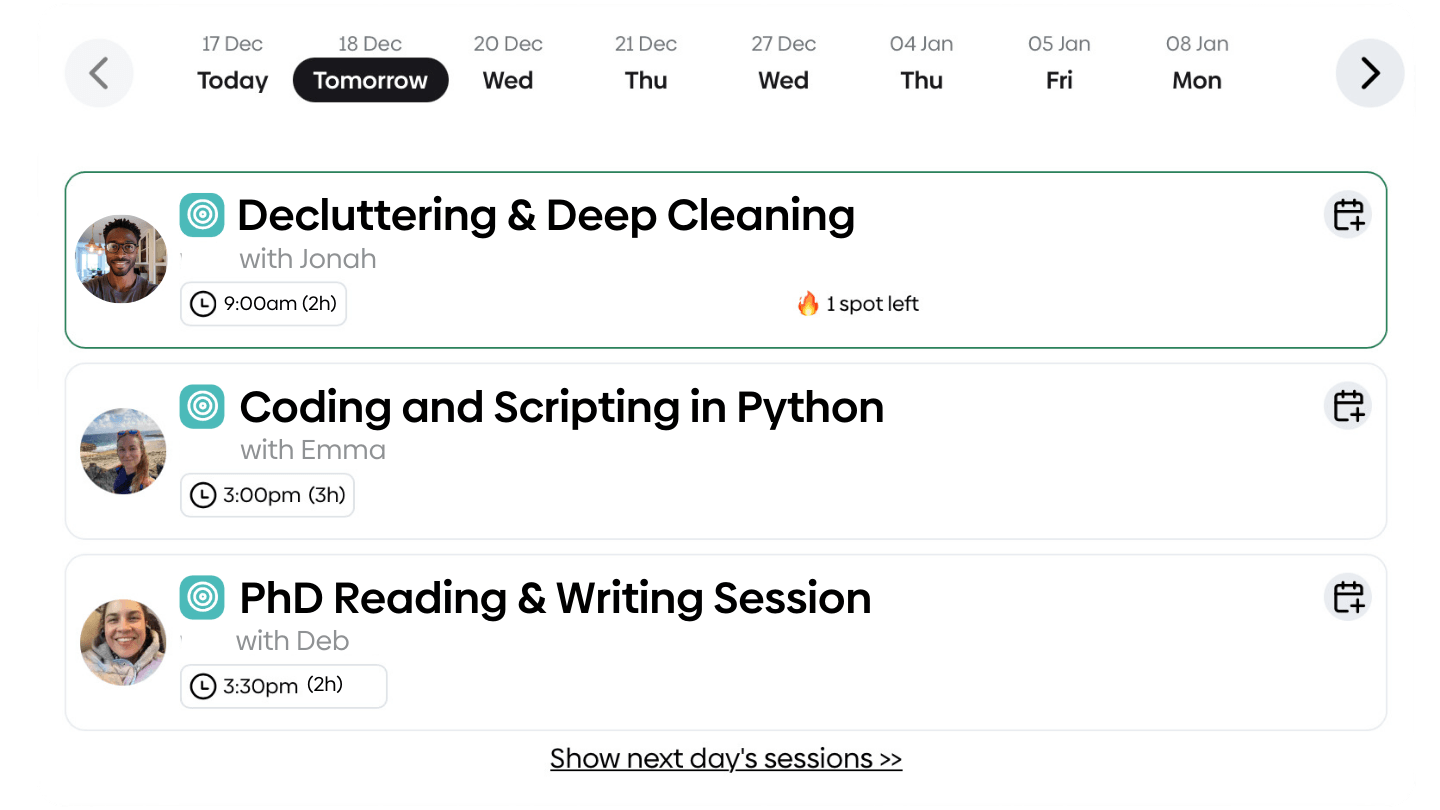Select Mon 08 Jan date
The width and height of the screenshot is (1440, 810).
point(1197,63)
